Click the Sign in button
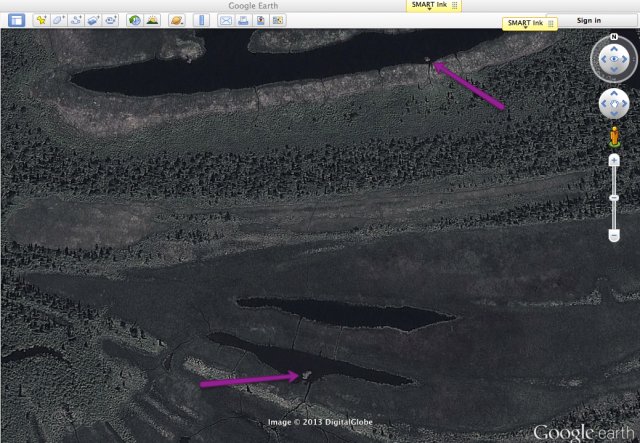This screenshot has height=443, width=640. pyautogui.click(x=589, y=20)
